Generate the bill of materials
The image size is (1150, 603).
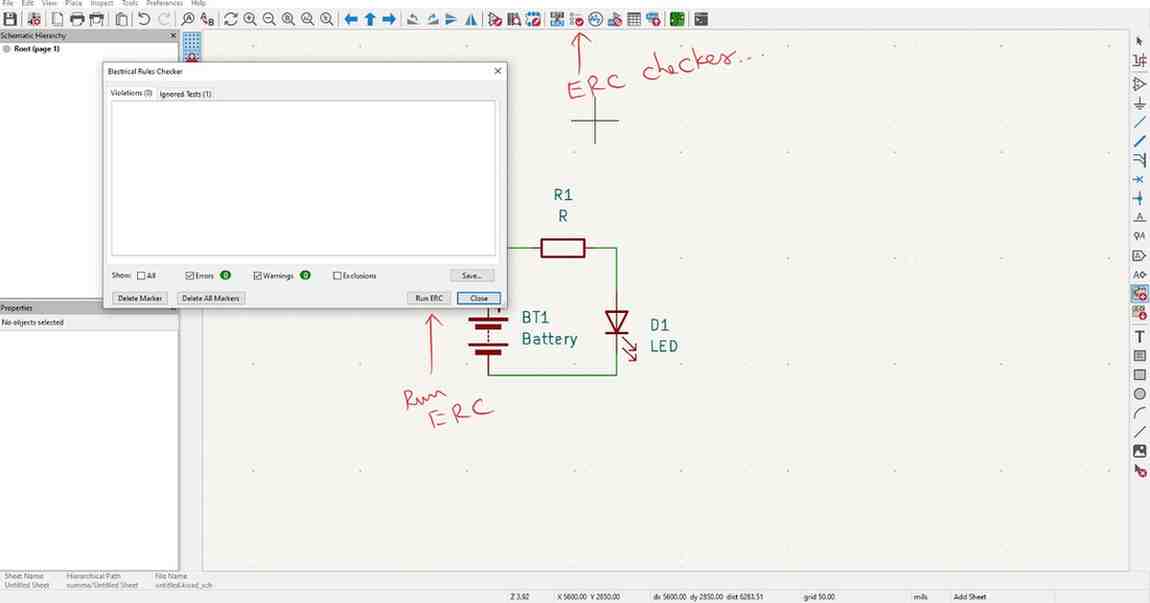(653, 20)
